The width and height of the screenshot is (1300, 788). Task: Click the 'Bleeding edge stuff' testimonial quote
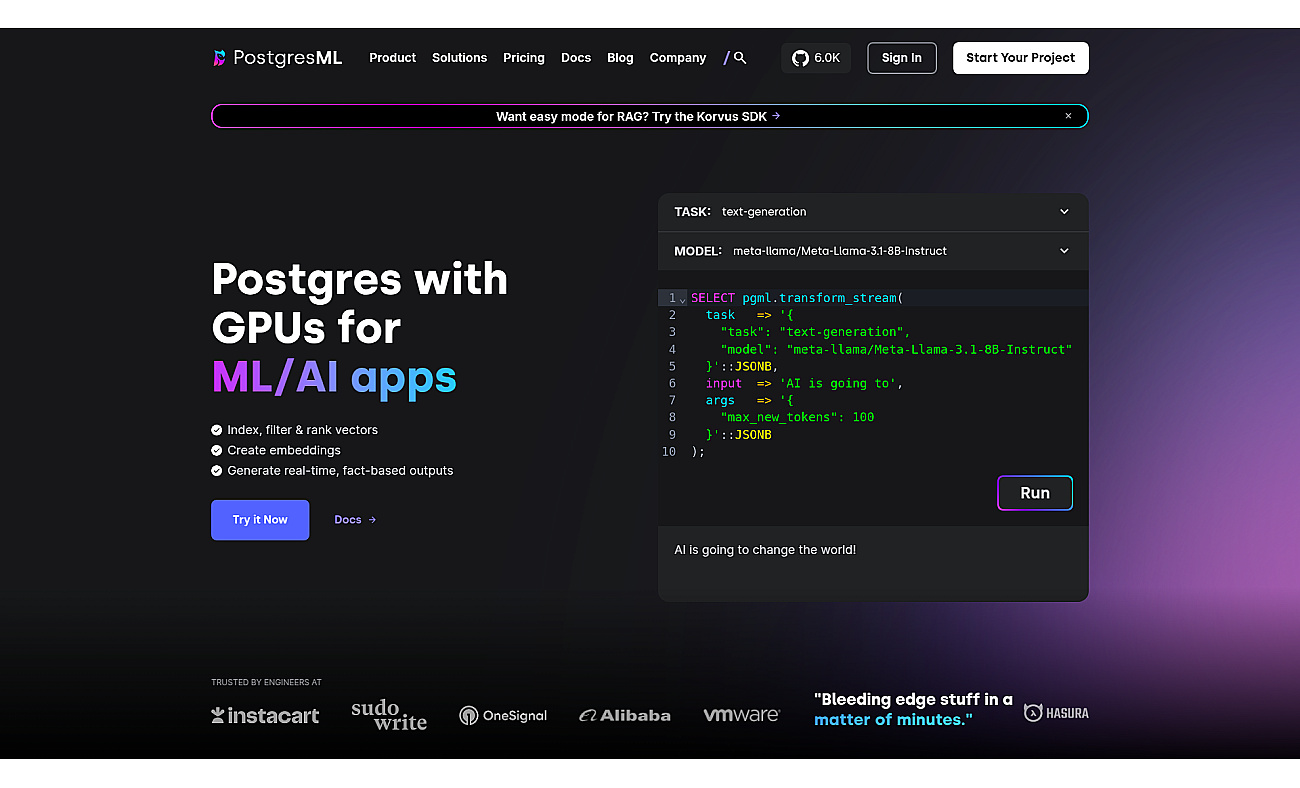(913, 709)
